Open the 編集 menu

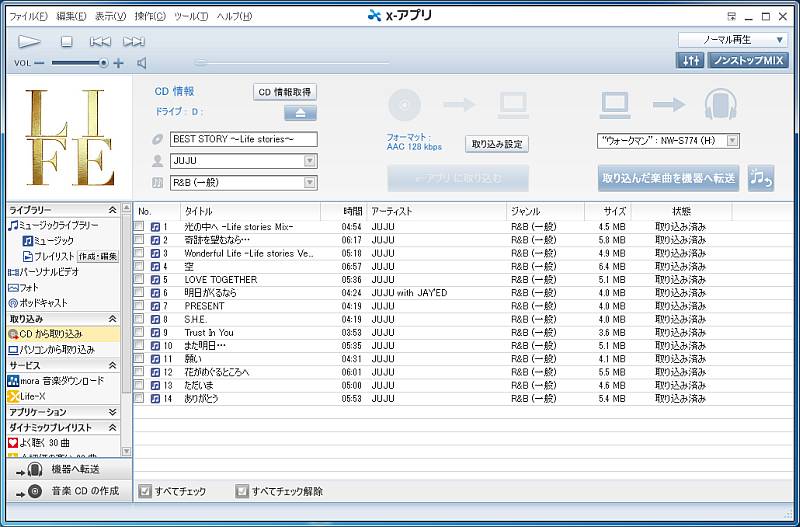click(71, 16)
